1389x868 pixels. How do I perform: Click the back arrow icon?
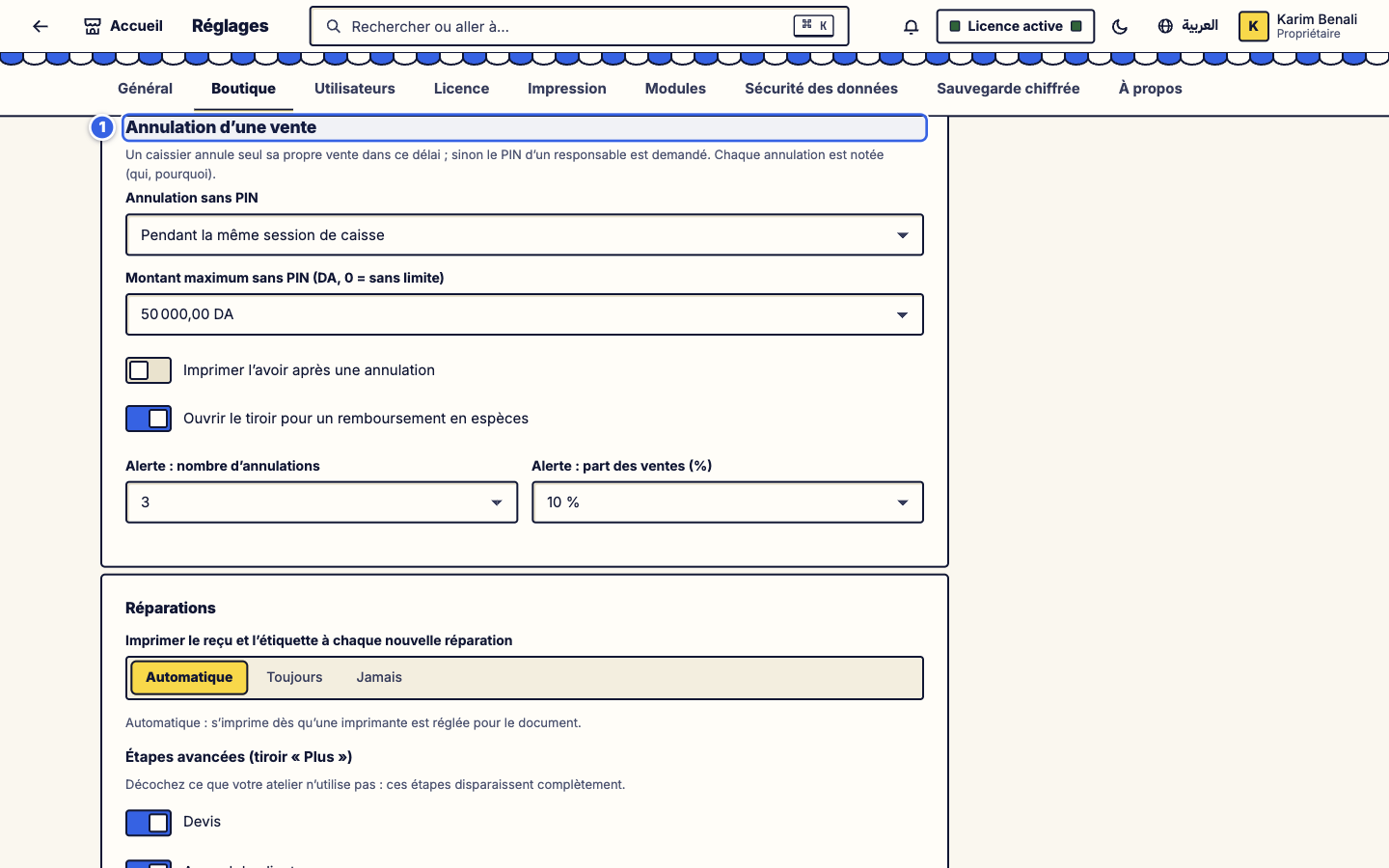40,26
